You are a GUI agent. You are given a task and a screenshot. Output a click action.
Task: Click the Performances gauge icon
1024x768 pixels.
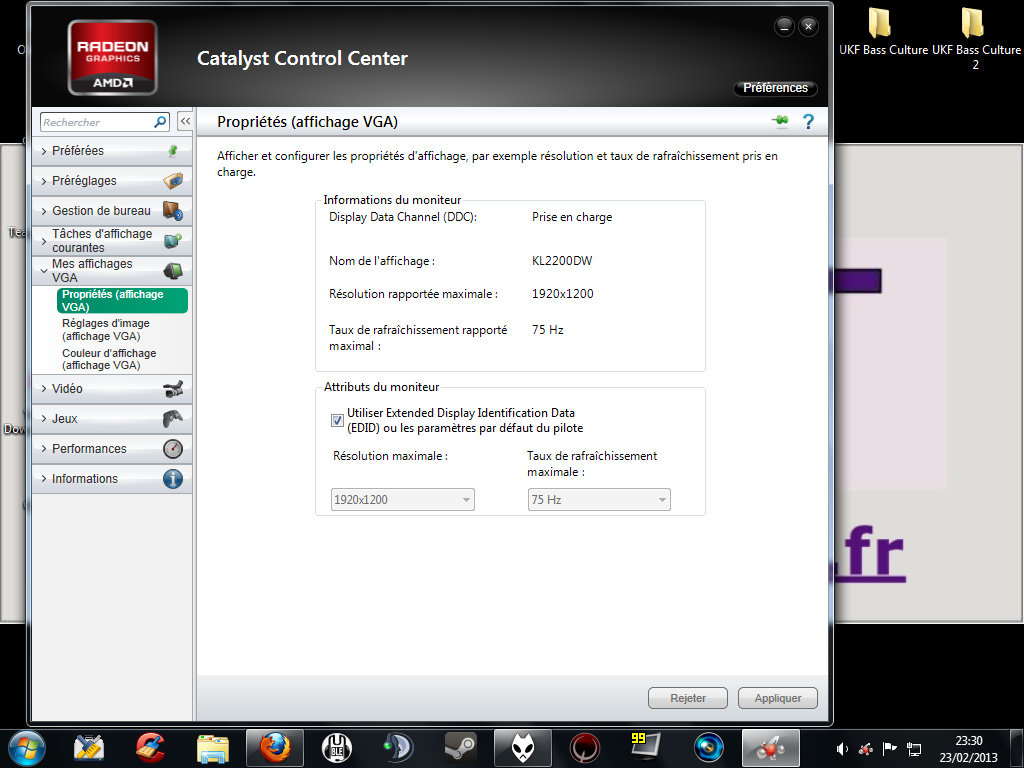[173, 449]
